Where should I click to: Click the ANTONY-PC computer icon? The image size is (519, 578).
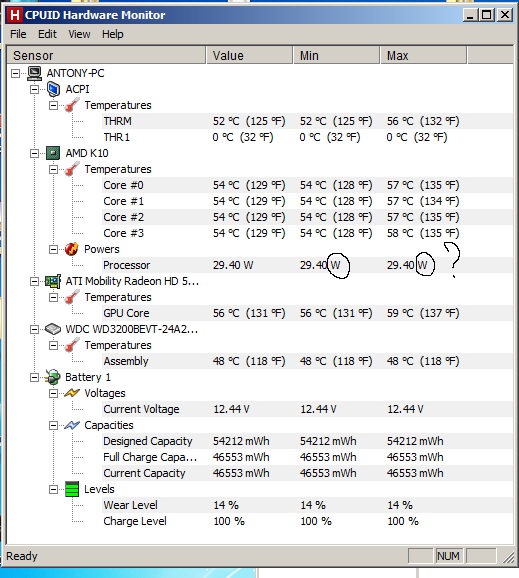[x=35, y=73]
